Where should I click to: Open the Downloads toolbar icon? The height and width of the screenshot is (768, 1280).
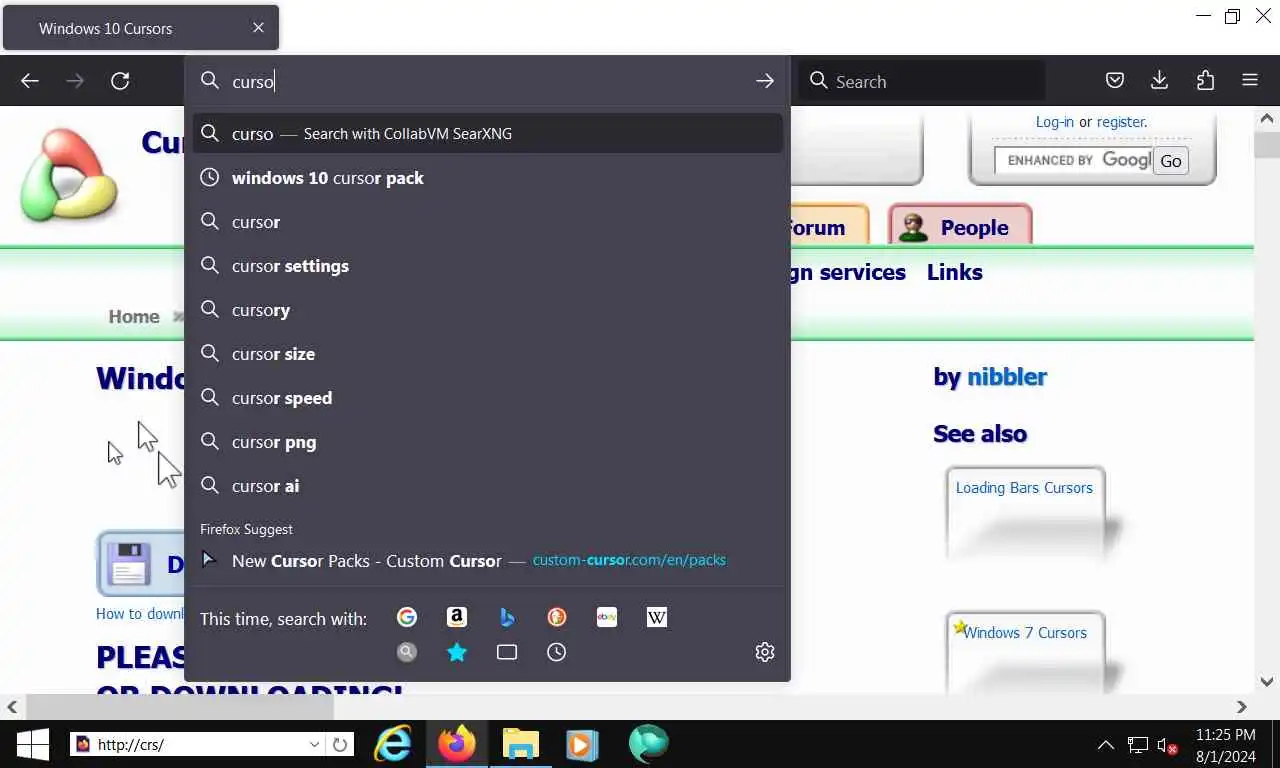[x=1160, y=81]
